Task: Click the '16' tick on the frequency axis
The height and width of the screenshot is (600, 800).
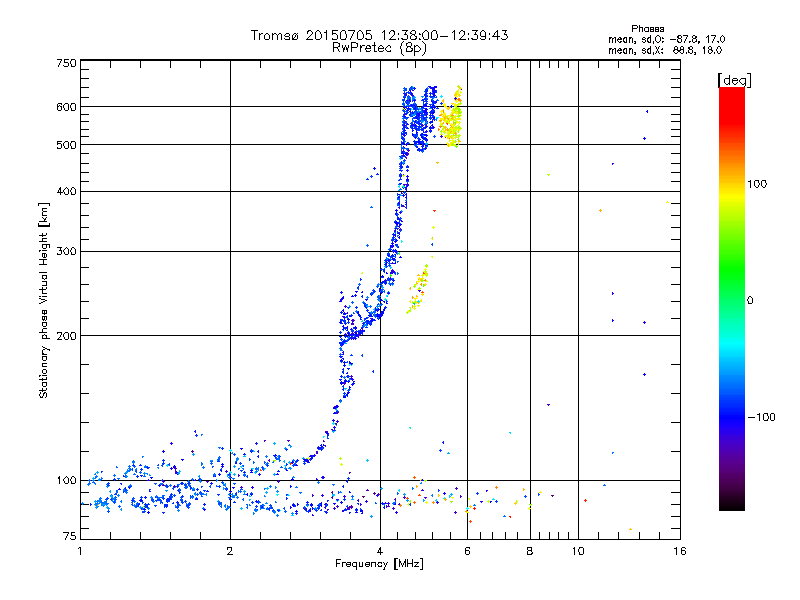Action: tap(680, 551)
